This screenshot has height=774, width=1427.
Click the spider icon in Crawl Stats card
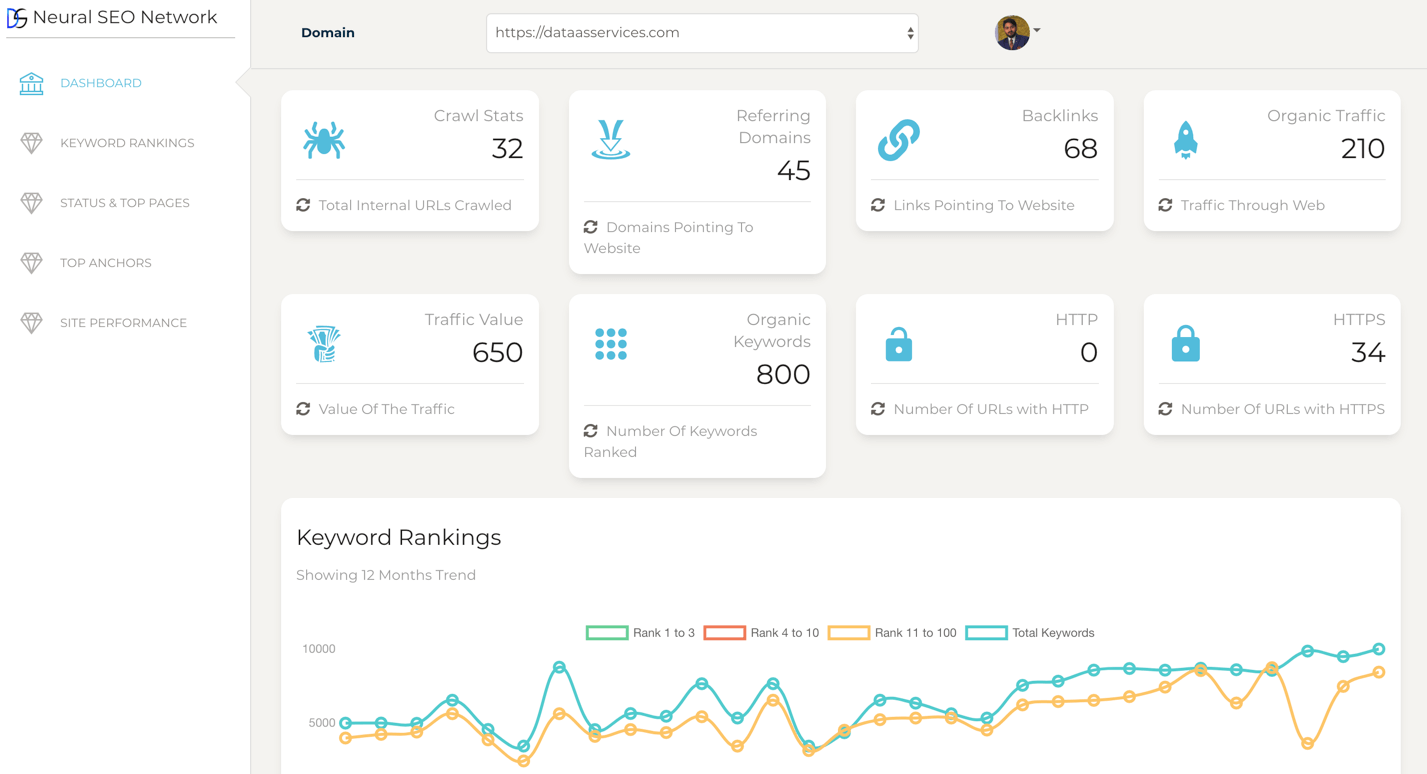[x=324, y=140]
